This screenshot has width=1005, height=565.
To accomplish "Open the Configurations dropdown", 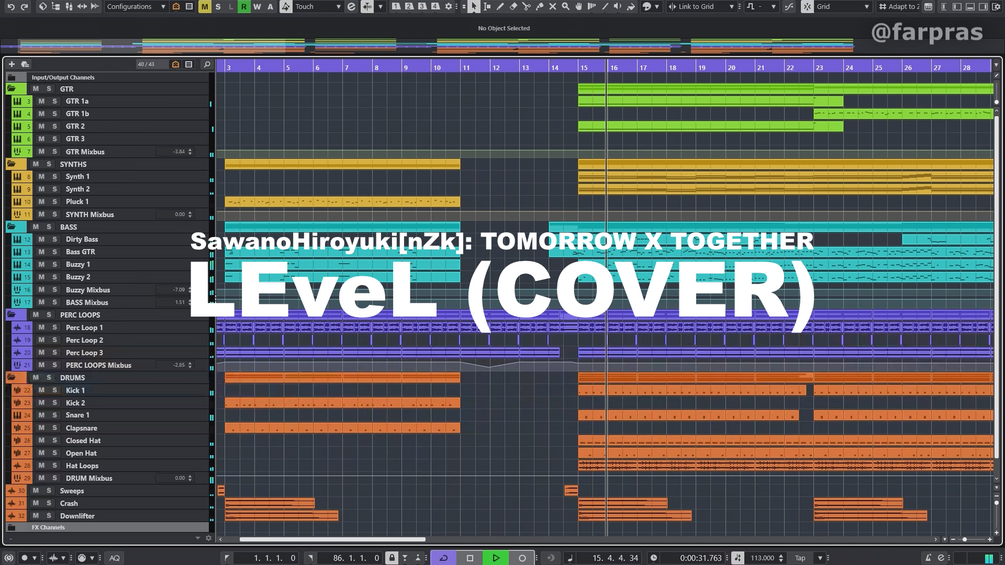I will (135, 6).
